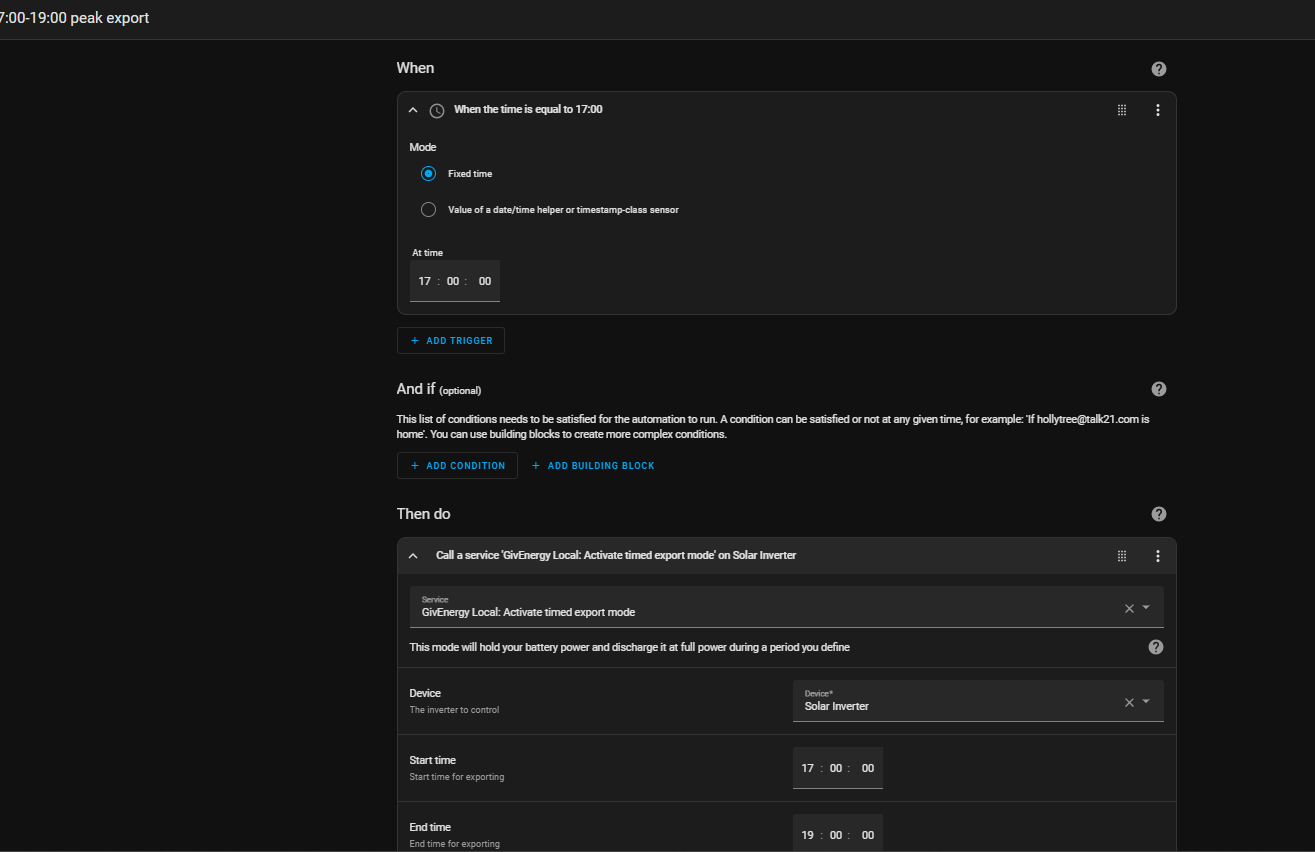
Task: Open help icon beside service description
Action: coord(1156,647)
